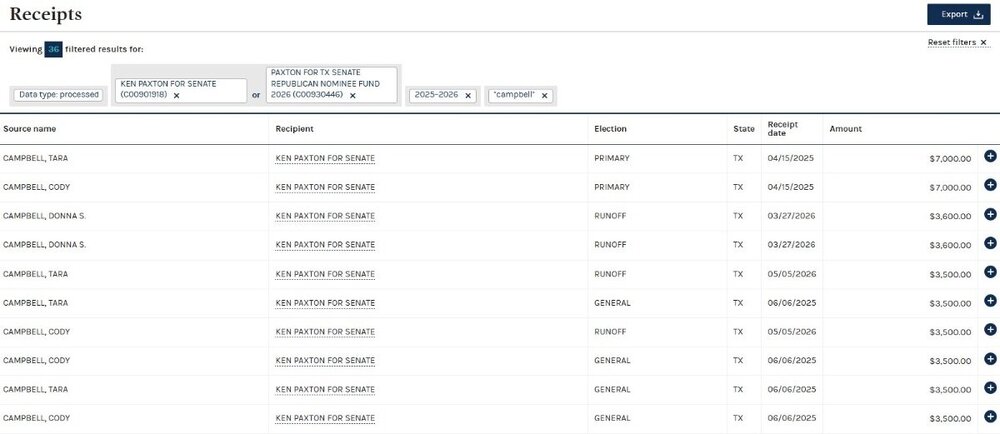Export the filtered receipts
1000x434 pixels.
[959, 14]
